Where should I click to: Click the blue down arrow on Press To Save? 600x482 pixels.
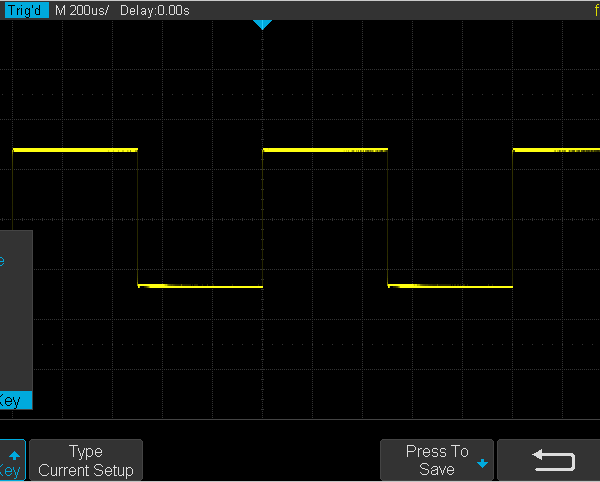point(484,464)
